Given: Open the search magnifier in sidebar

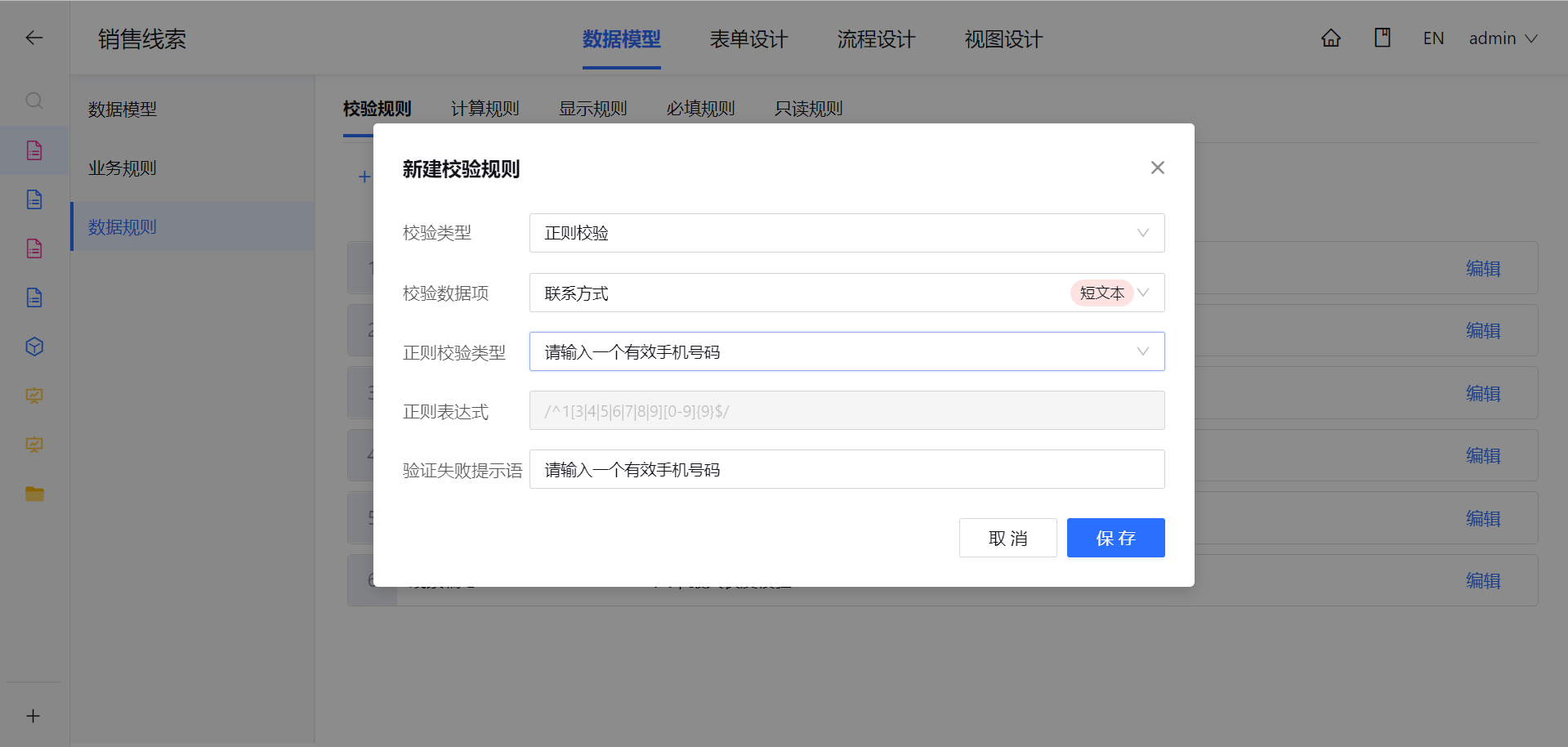Looking at the screenshot, I should click(x=34, y=101).
